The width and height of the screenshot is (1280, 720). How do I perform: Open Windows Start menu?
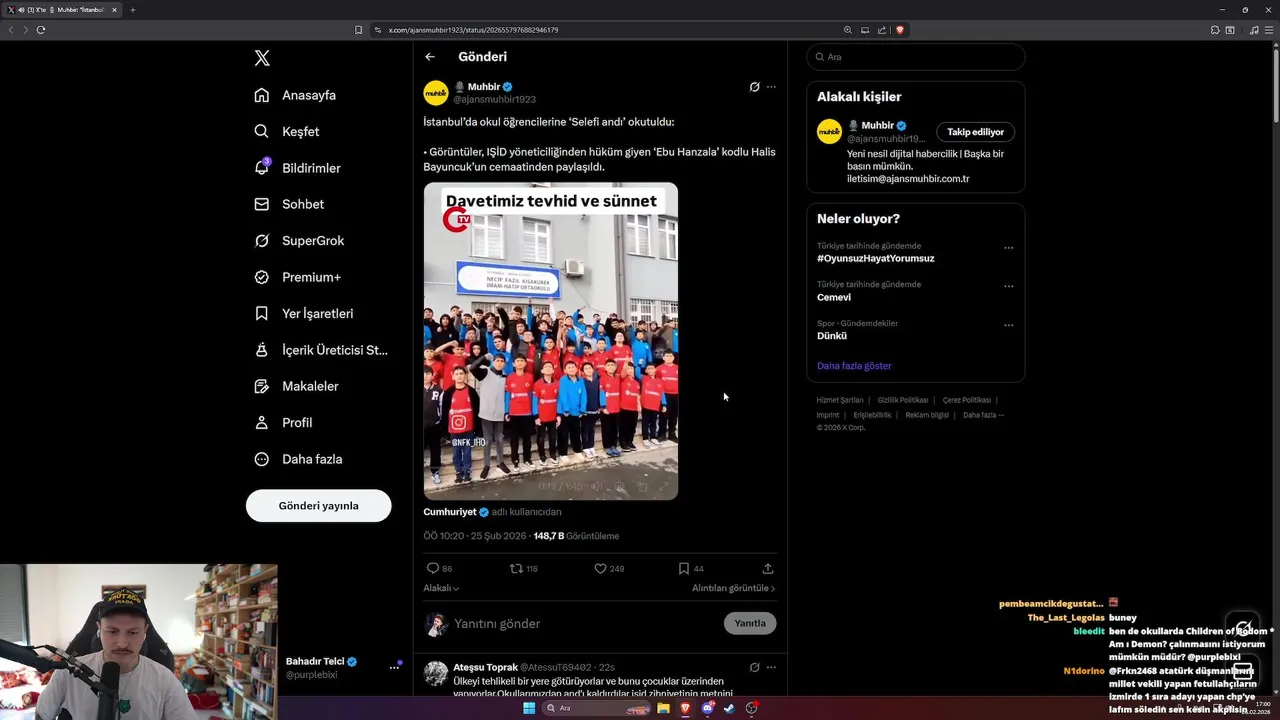pos(529,708)
